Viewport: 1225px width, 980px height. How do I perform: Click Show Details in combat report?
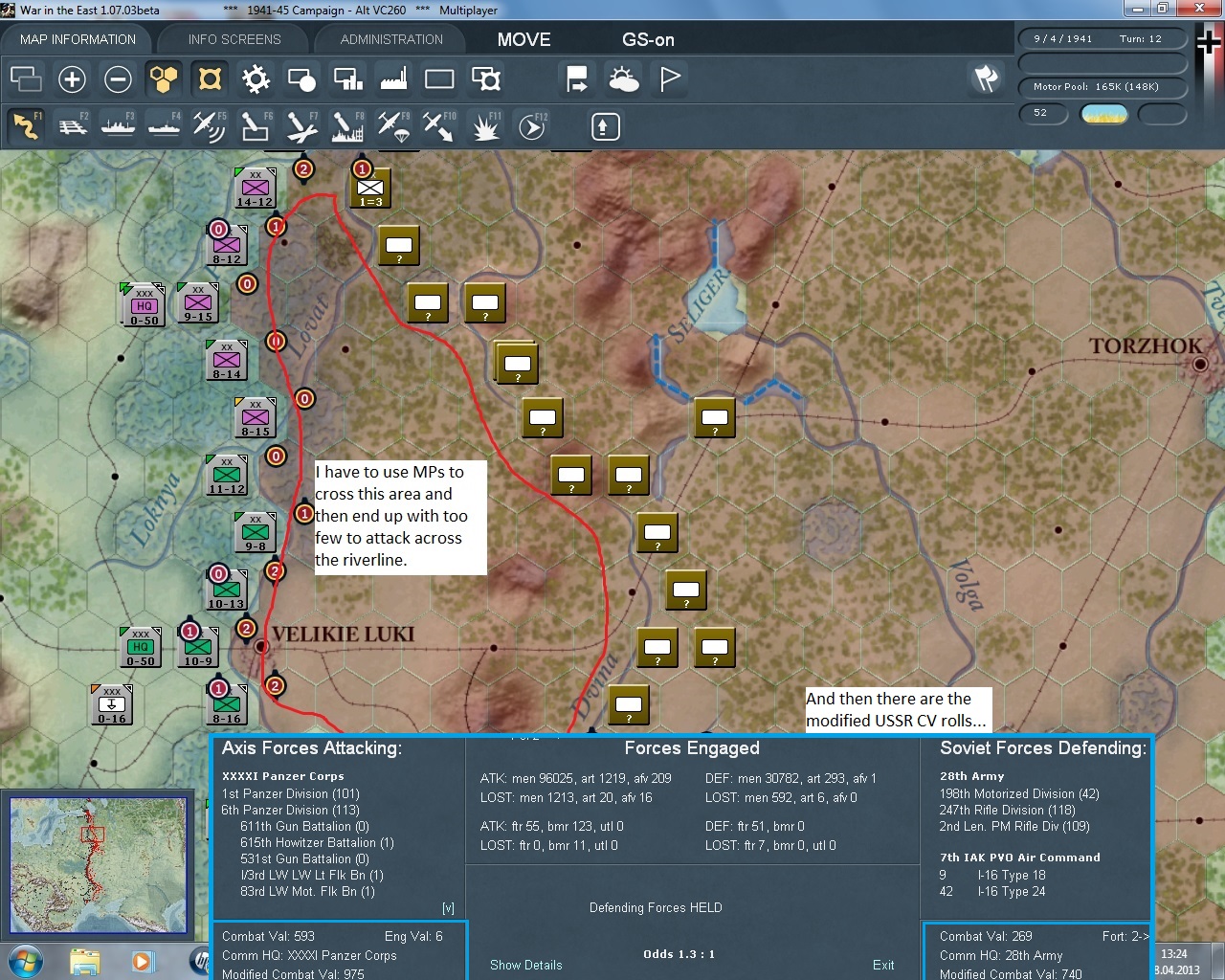click(526, 965)
